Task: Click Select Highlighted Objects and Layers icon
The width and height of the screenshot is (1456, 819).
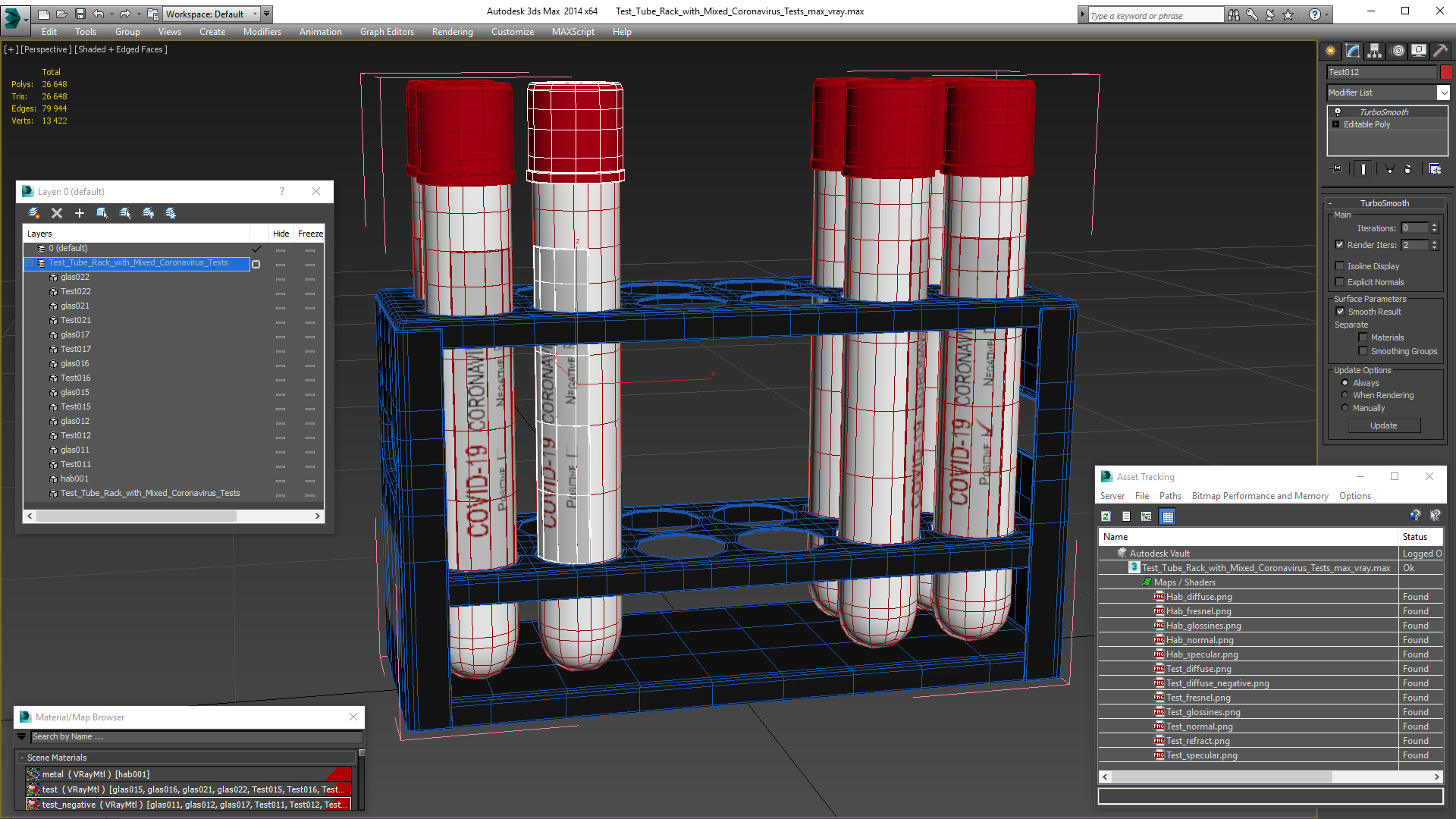Action: tap(102, 213)
